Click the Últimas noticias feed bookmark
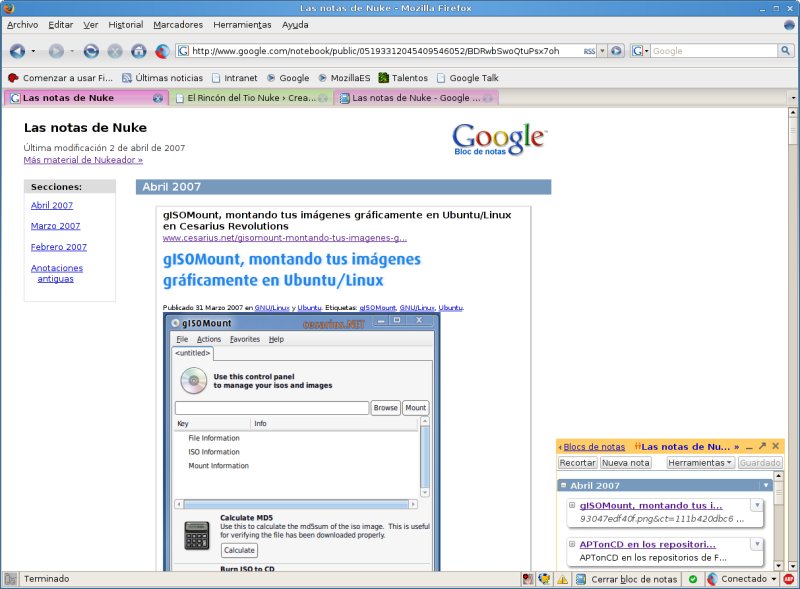The width and height of the screenshot is (800, 589). click(x=162, y=78)
